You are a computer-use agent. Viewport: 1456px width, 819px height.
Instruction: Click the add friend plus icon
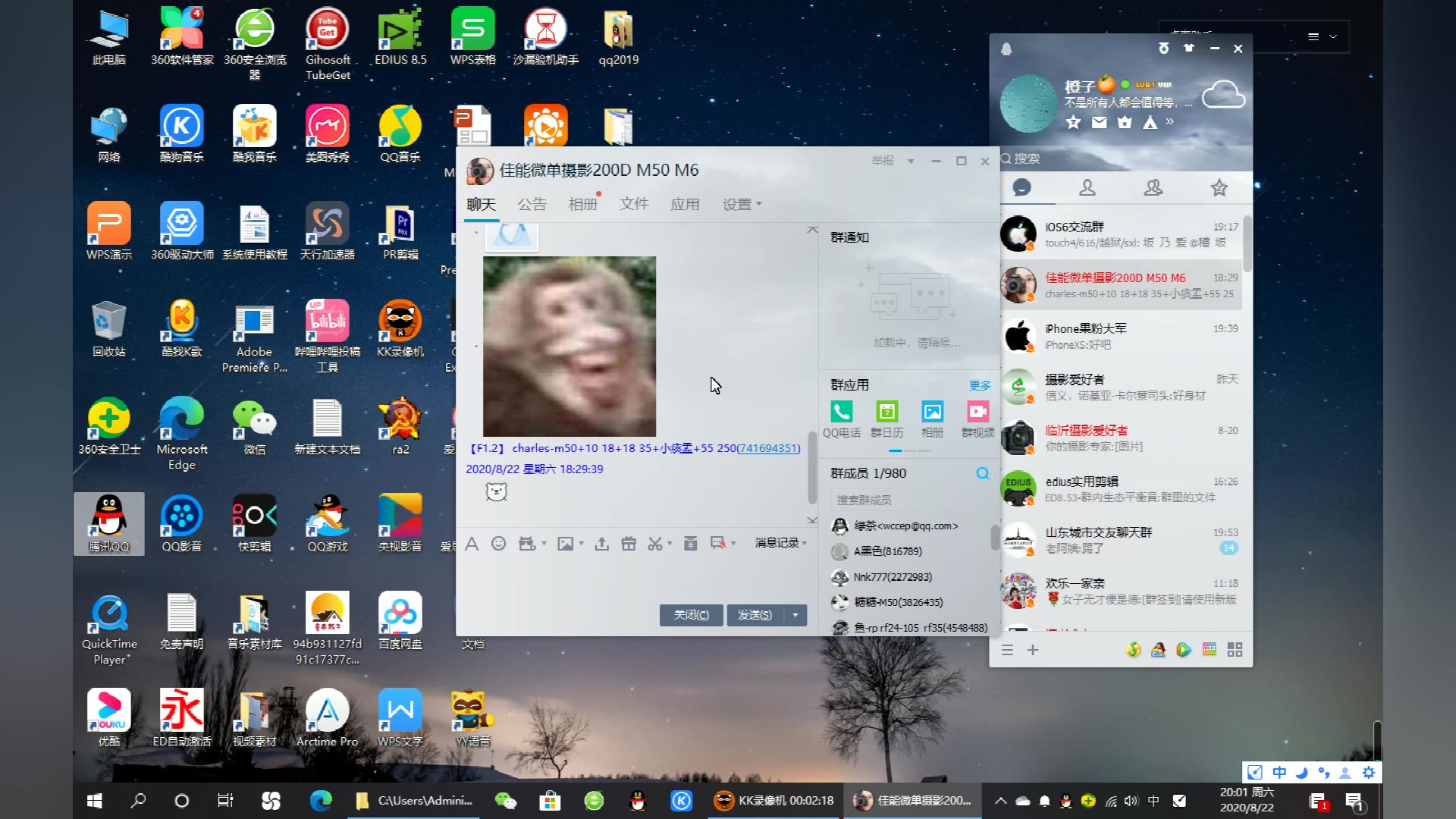pyautogui.click(x=1033, y=650)
